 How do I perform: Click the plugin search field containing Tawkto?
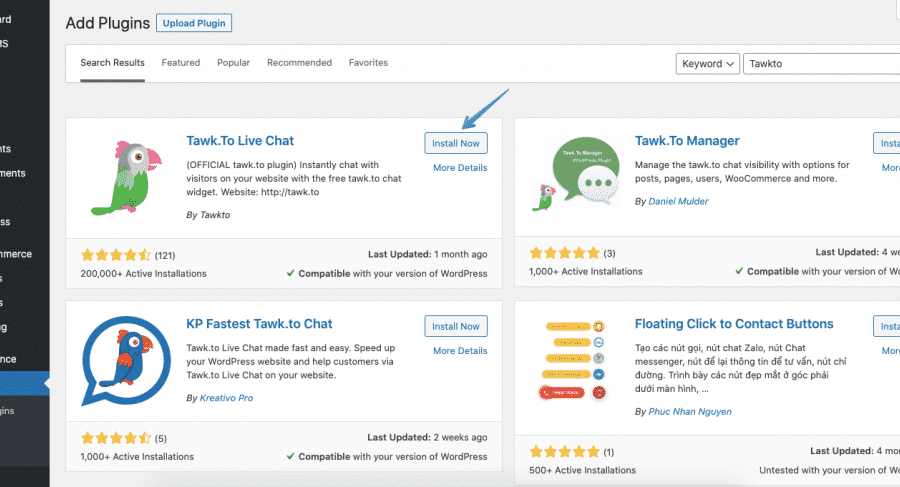click(x=821, y=64)
